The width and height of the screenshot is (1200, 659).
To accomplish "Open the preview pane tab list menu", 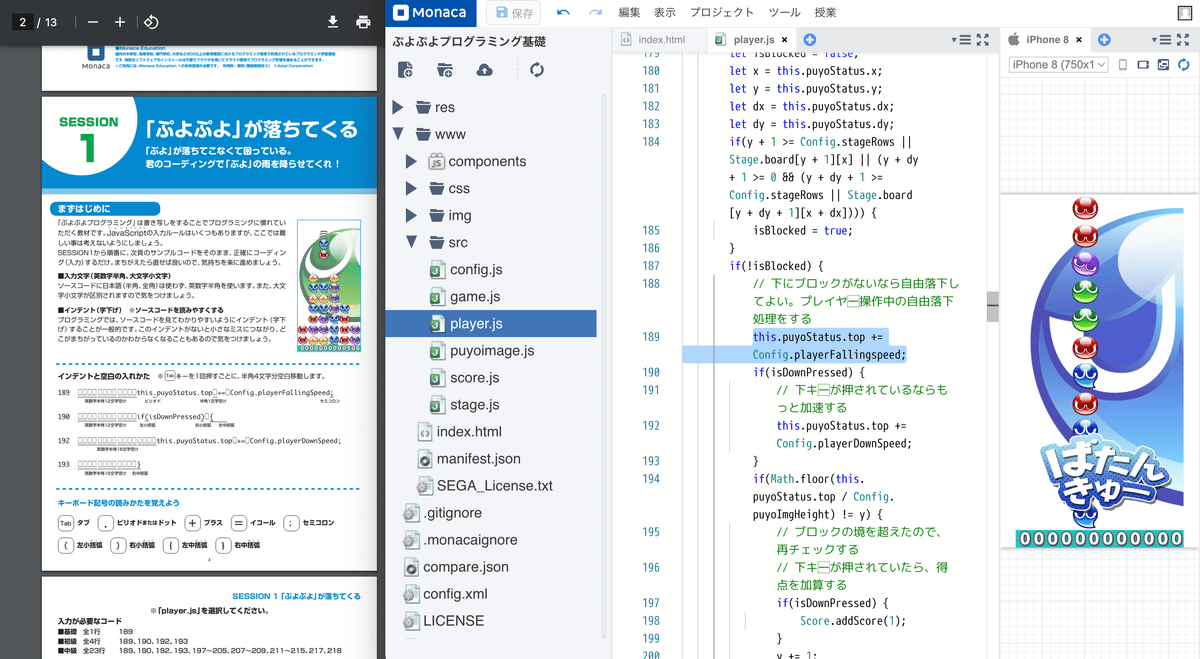I will pyautogui.click(x=1162, y=40).
